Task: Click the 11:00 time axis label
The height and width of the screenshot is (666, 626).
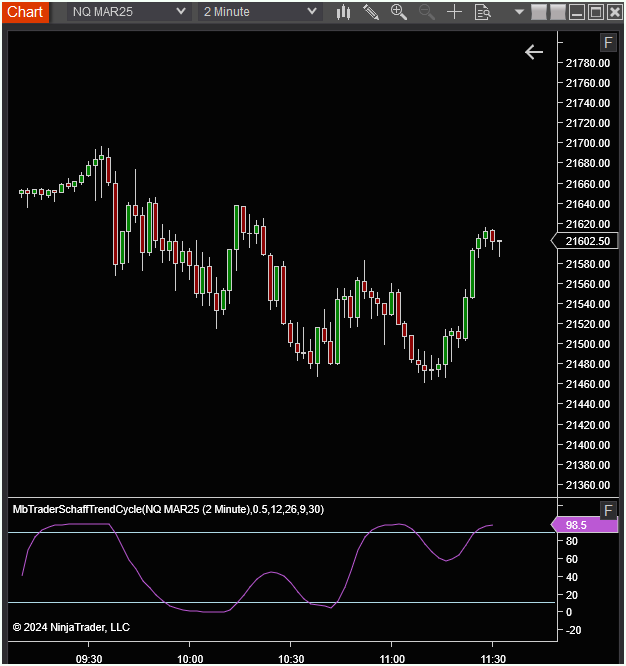Action: 392,659
